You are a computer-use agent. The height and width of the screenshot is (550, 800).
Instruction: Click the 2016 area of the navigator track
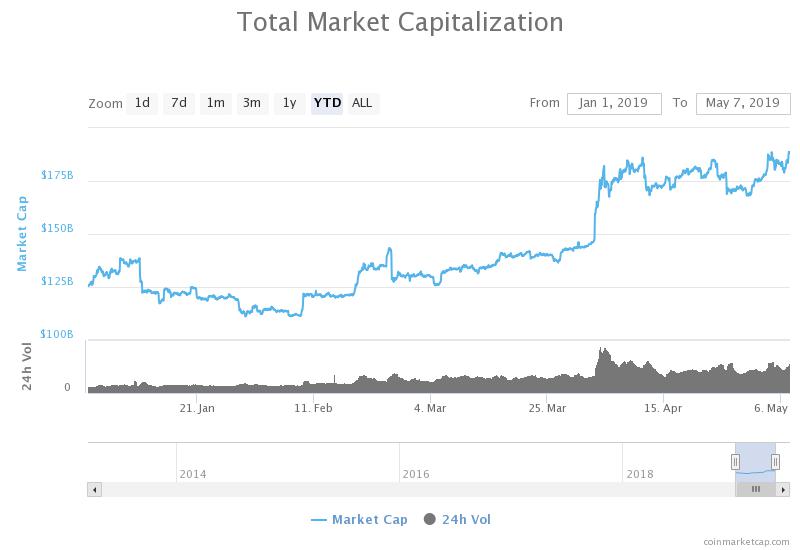[x=415, y=462]
